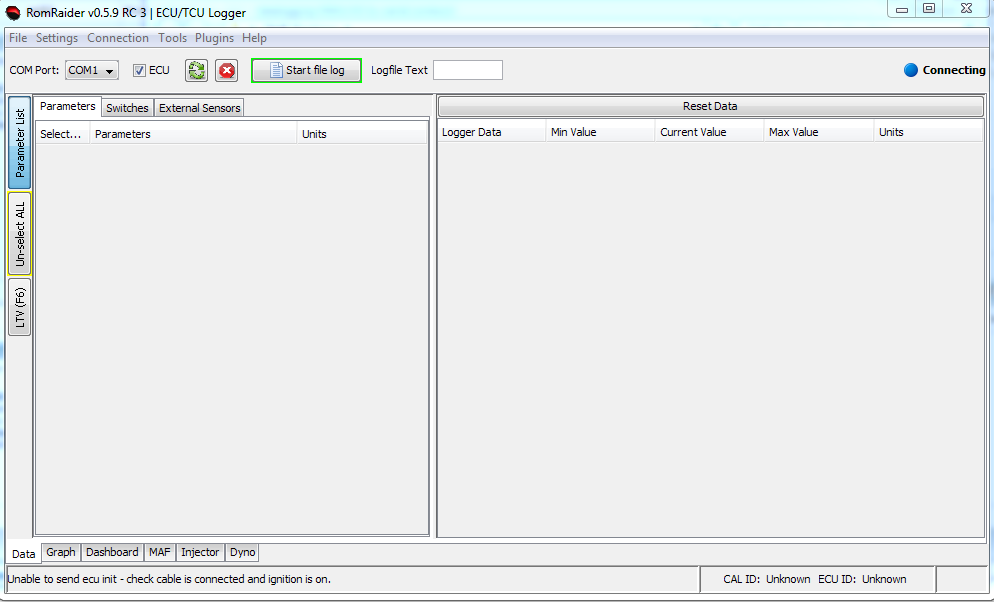Viewport: 994px width, 602px height.
Task: Click the Reset Data button
Action: pos(710,106)
